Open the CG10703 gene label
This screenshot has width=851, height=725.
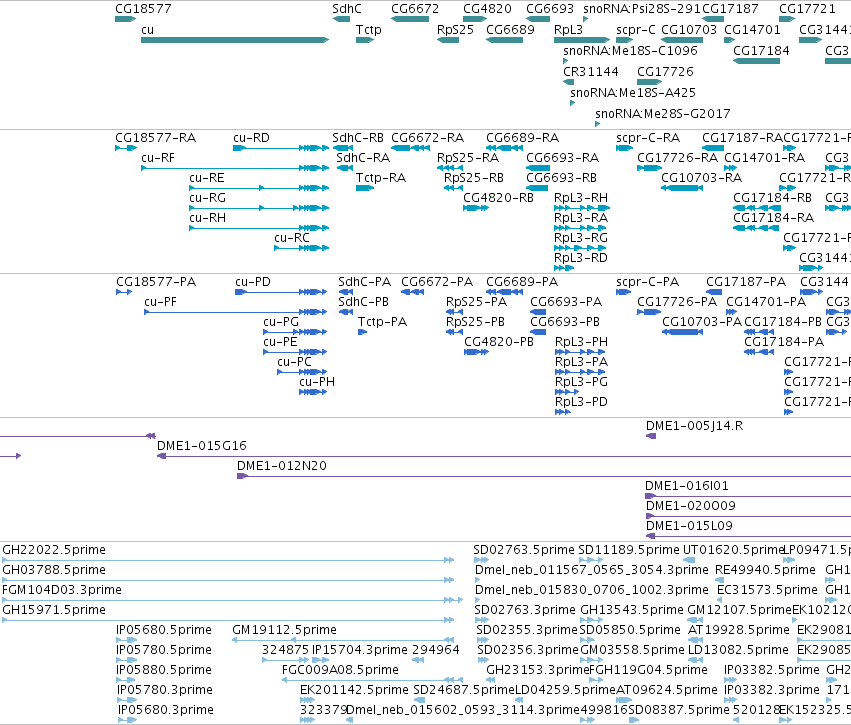click(689, 30)
